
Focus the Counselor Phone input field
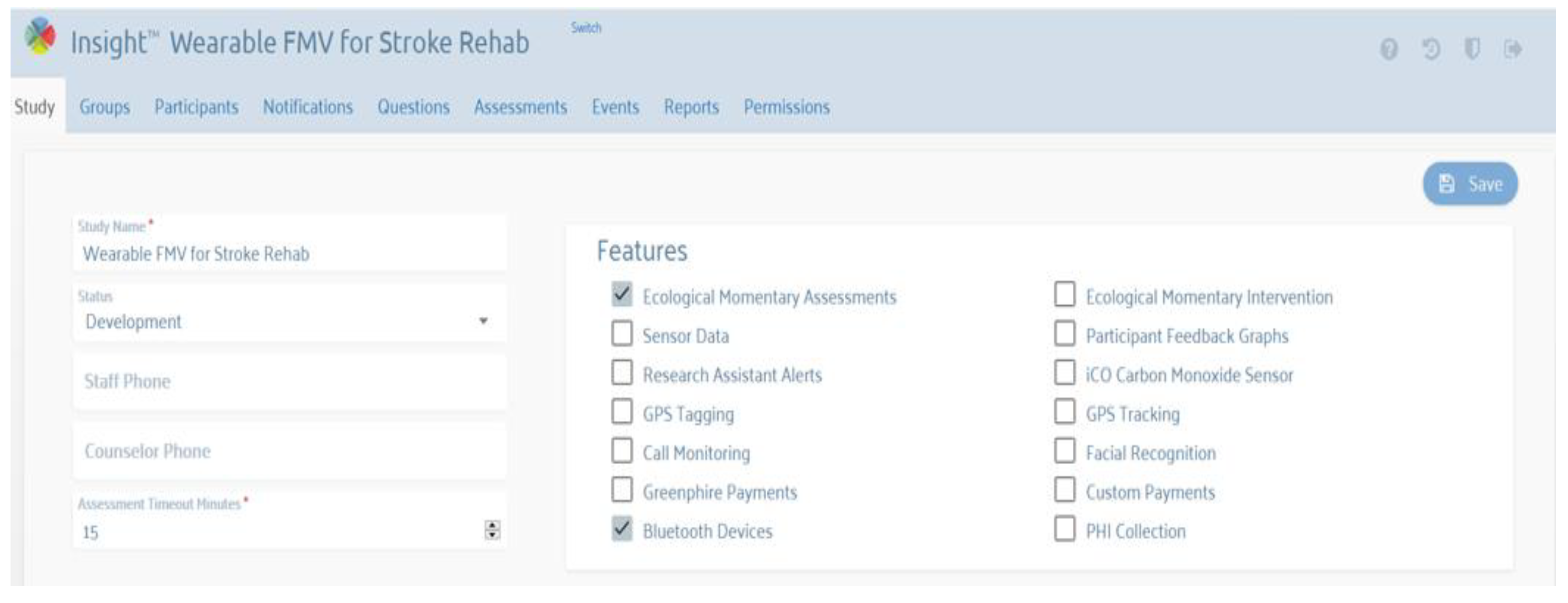pyautogui.click(x=289, y=451)
